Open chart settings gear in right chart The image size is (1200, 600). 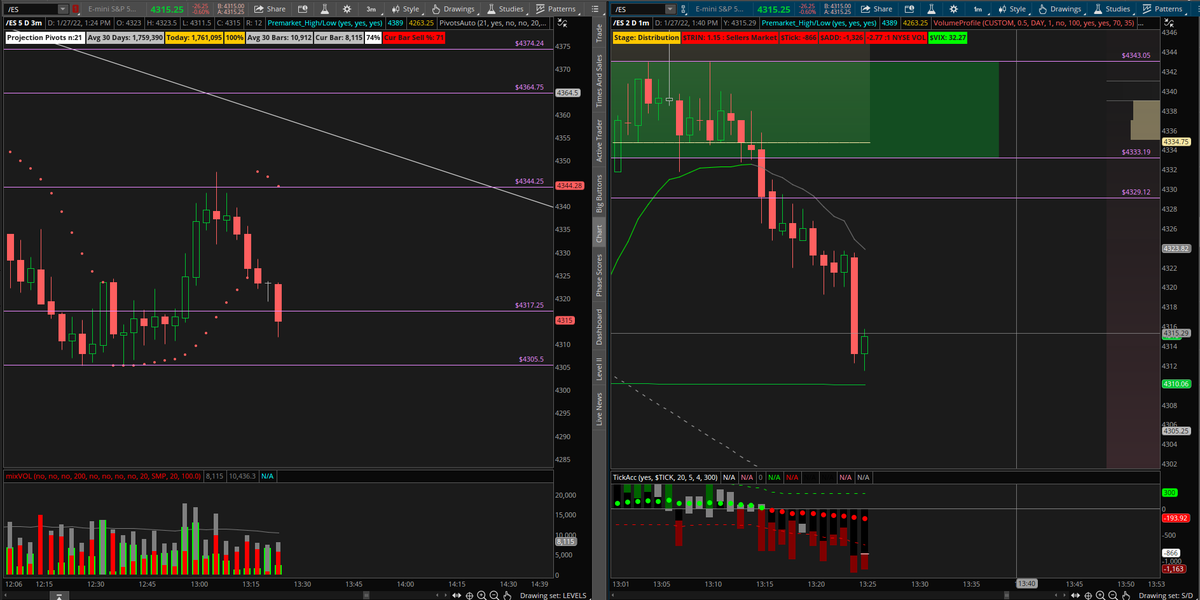pos(954,9)
